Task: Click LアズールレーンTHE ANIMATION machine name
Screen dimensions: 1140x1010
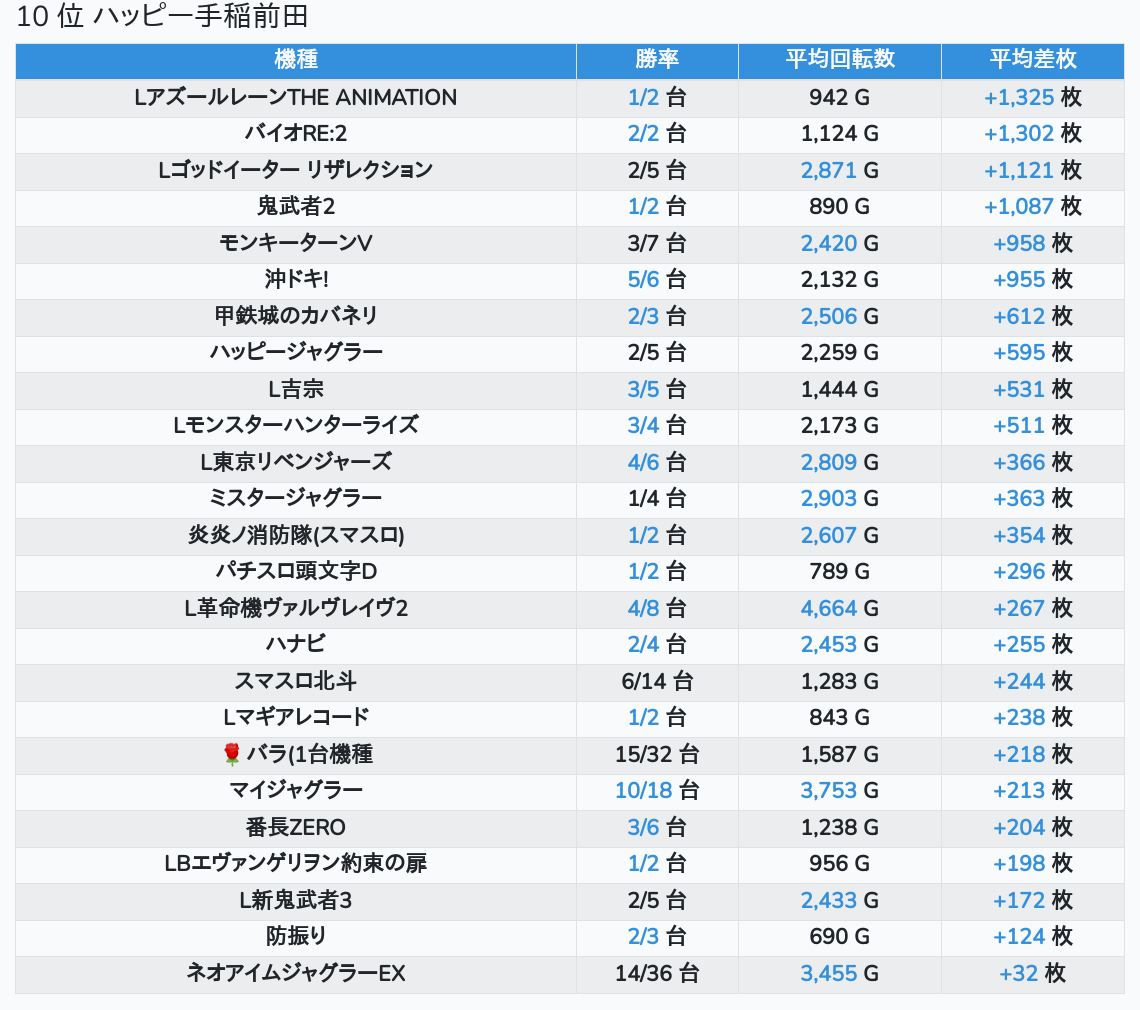Action: [296, 98]
